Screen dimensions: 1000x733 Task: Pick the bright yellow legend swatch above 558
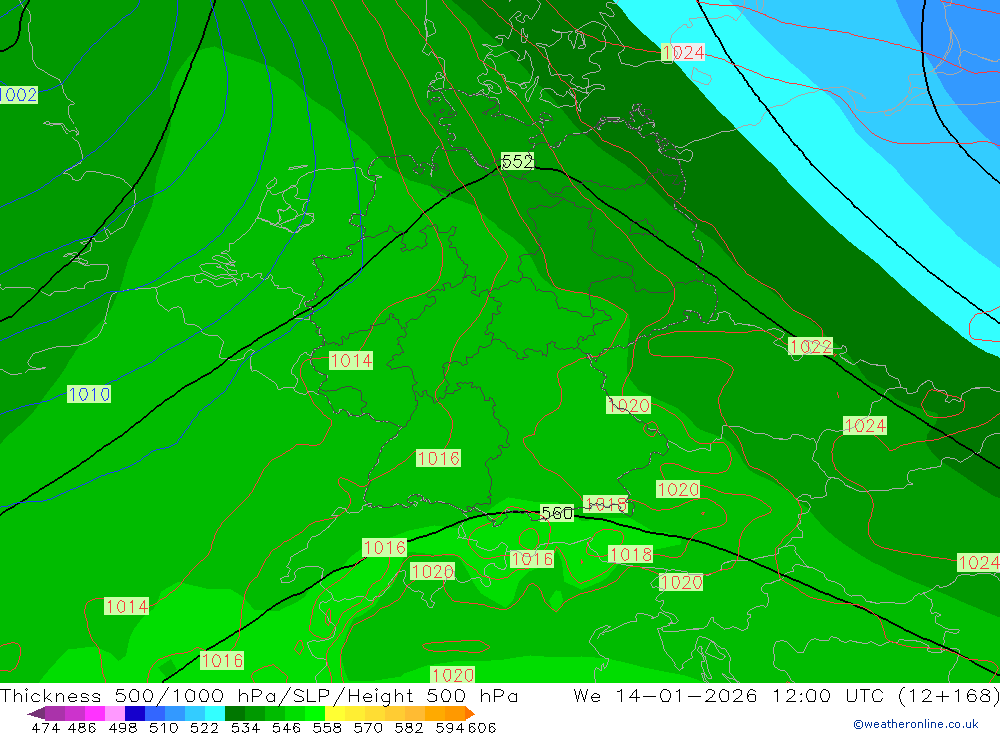pyautogui.click(x=335, y=713)
